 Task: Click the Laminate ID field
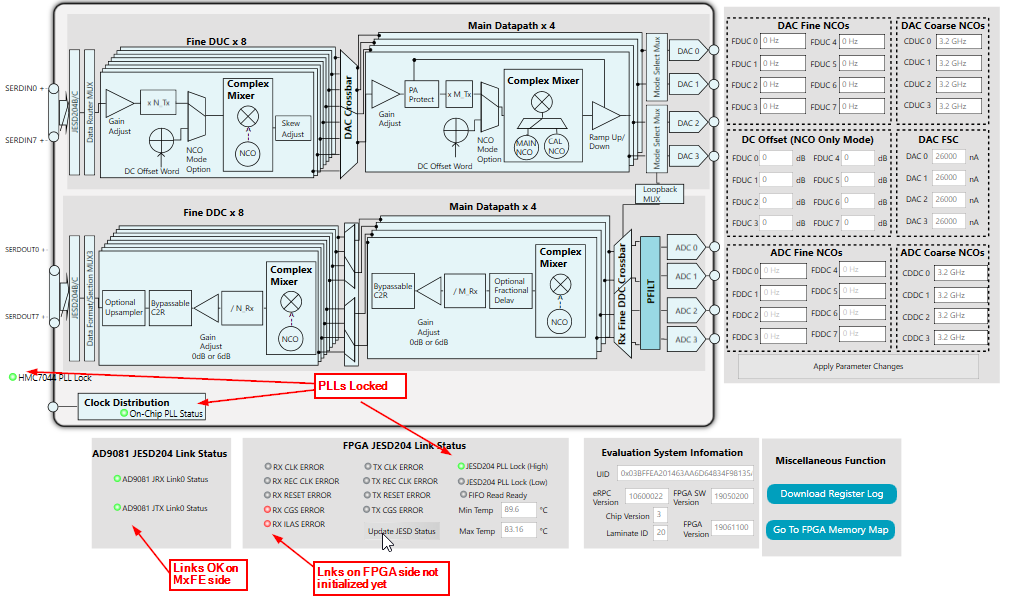(x=660, y=532)
